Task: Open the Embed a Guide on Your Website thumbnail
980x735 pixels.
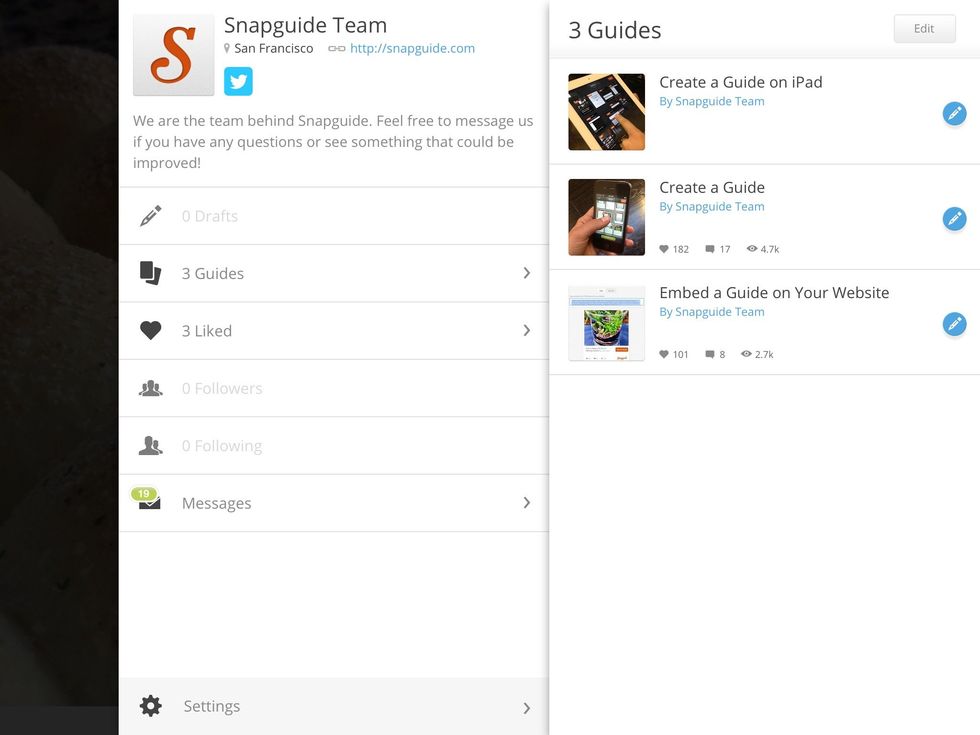Action: coord(606,323)
